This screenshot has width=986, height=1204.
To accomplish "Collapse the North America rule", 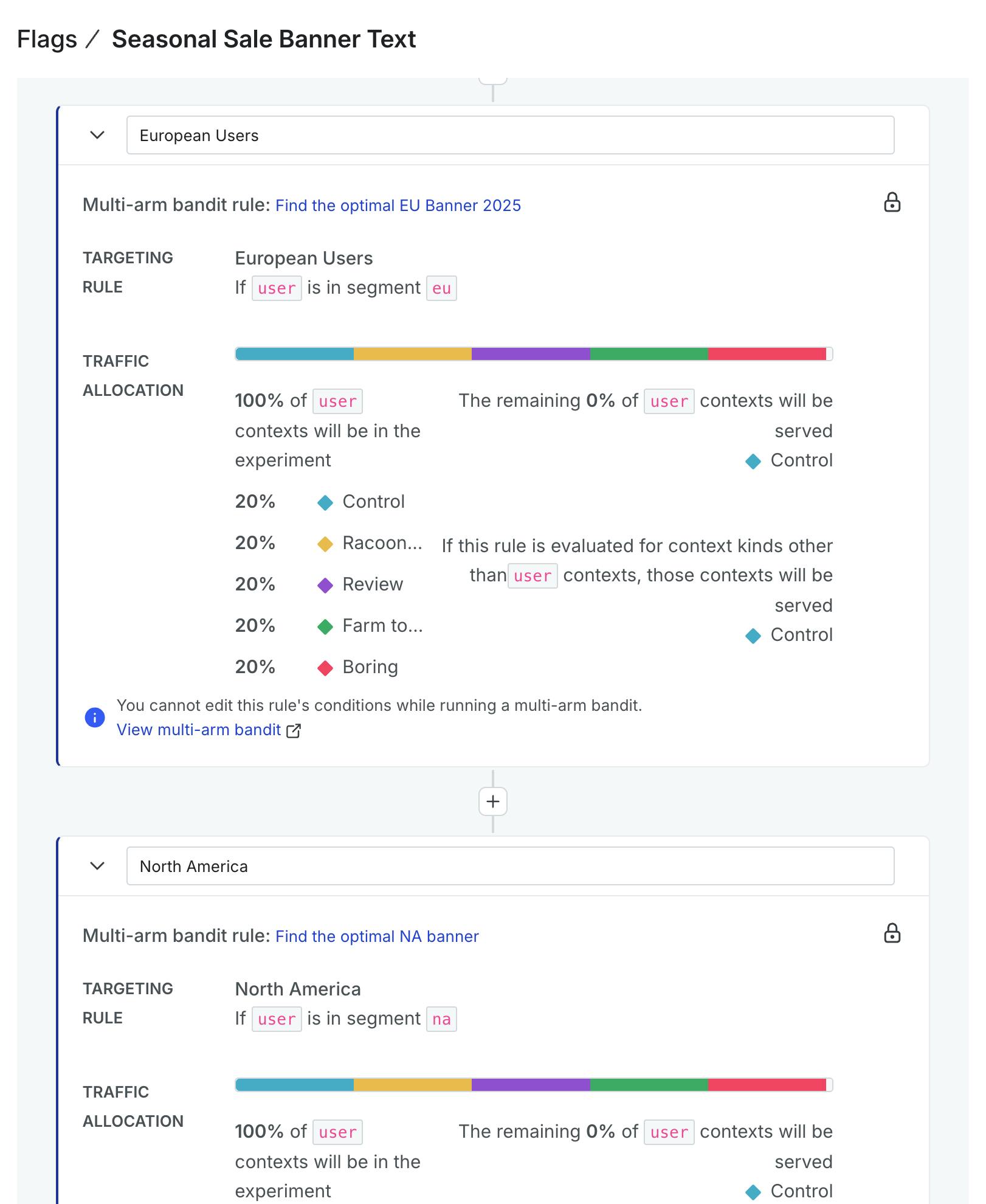I will click(x=97, y=866).
